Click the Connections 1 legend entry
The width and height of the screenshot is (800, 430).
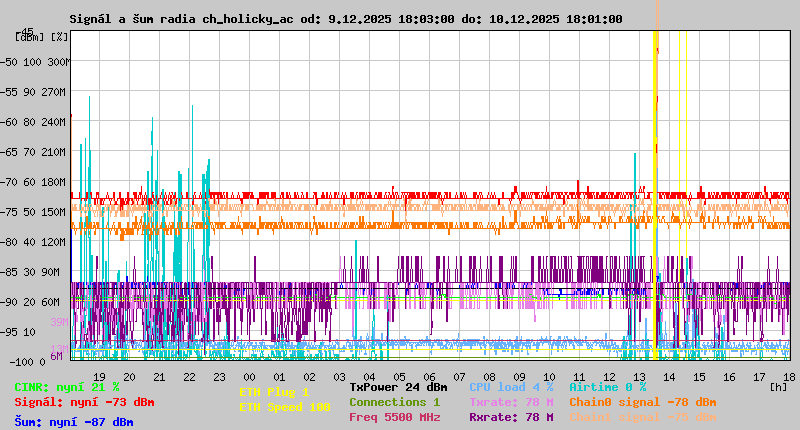(x=394, y=402)
